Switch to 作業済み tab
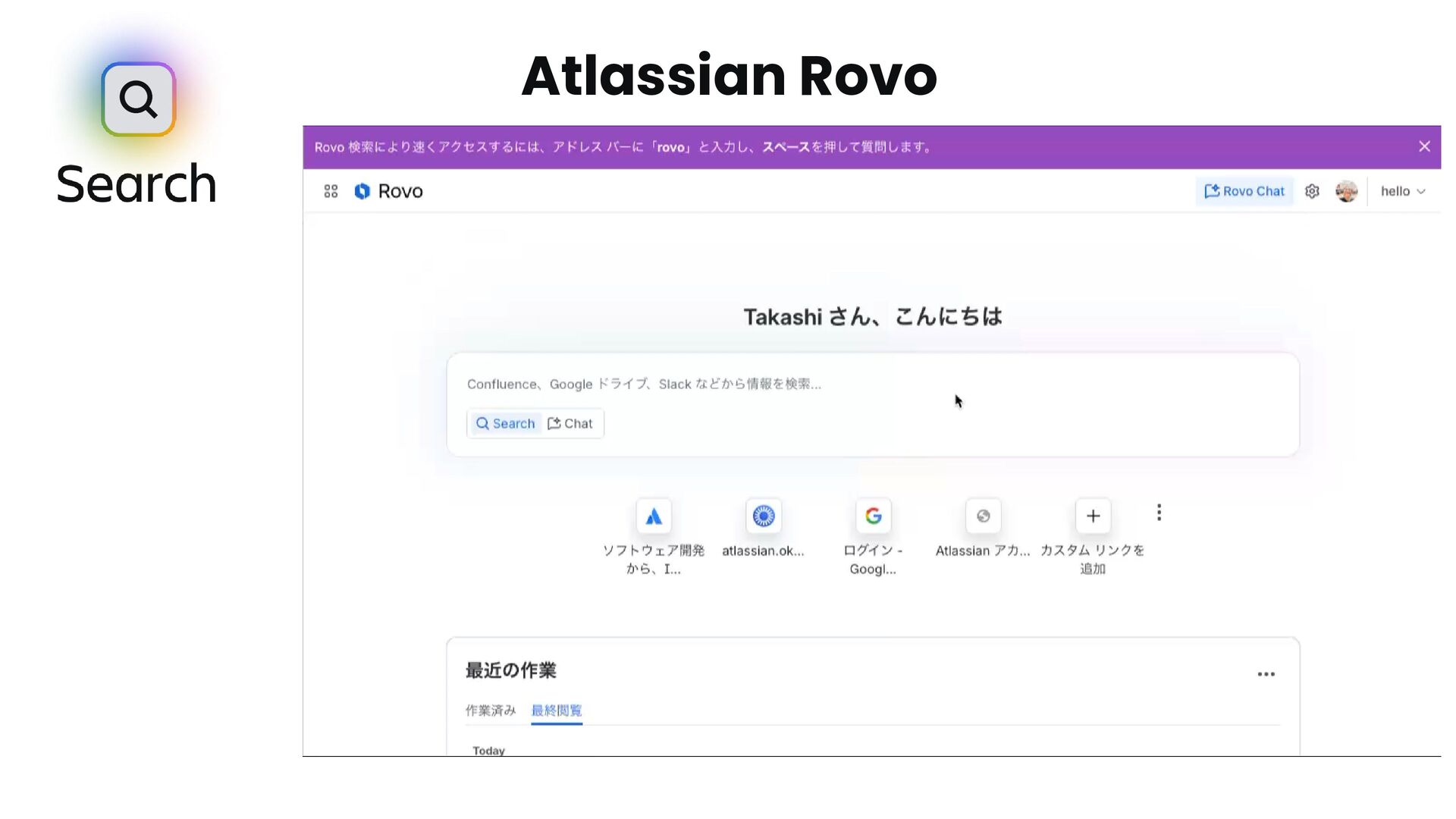This screenshot has height=819, width=1456. (x=491, y=711)
